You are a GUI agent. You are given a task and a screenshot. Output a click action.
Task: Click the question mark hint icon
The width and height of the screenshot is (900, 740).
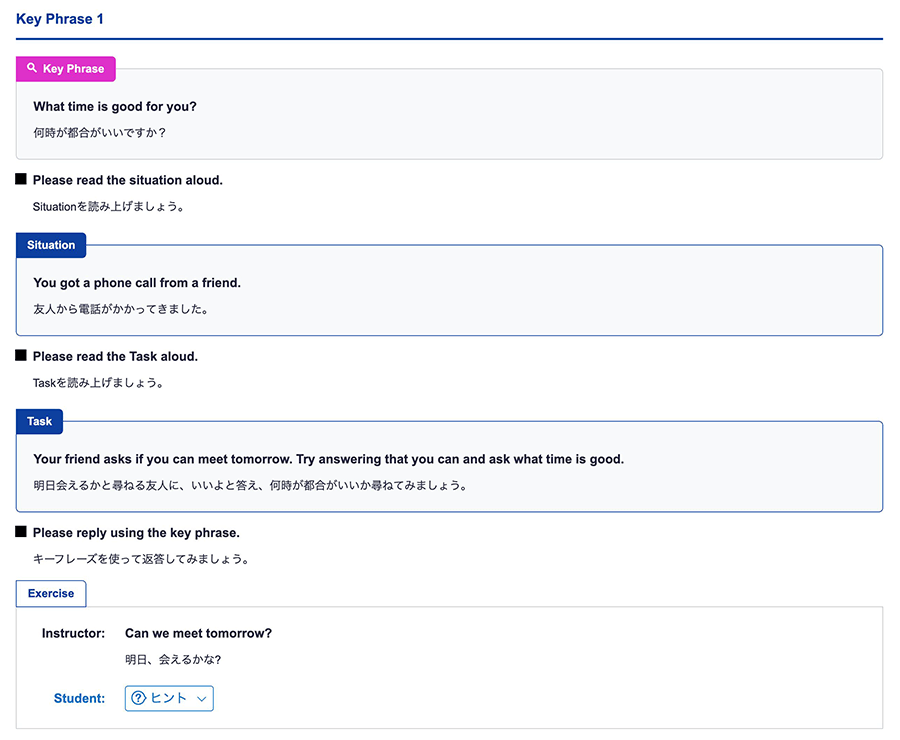pyautogui.click(x=138, y=698)
